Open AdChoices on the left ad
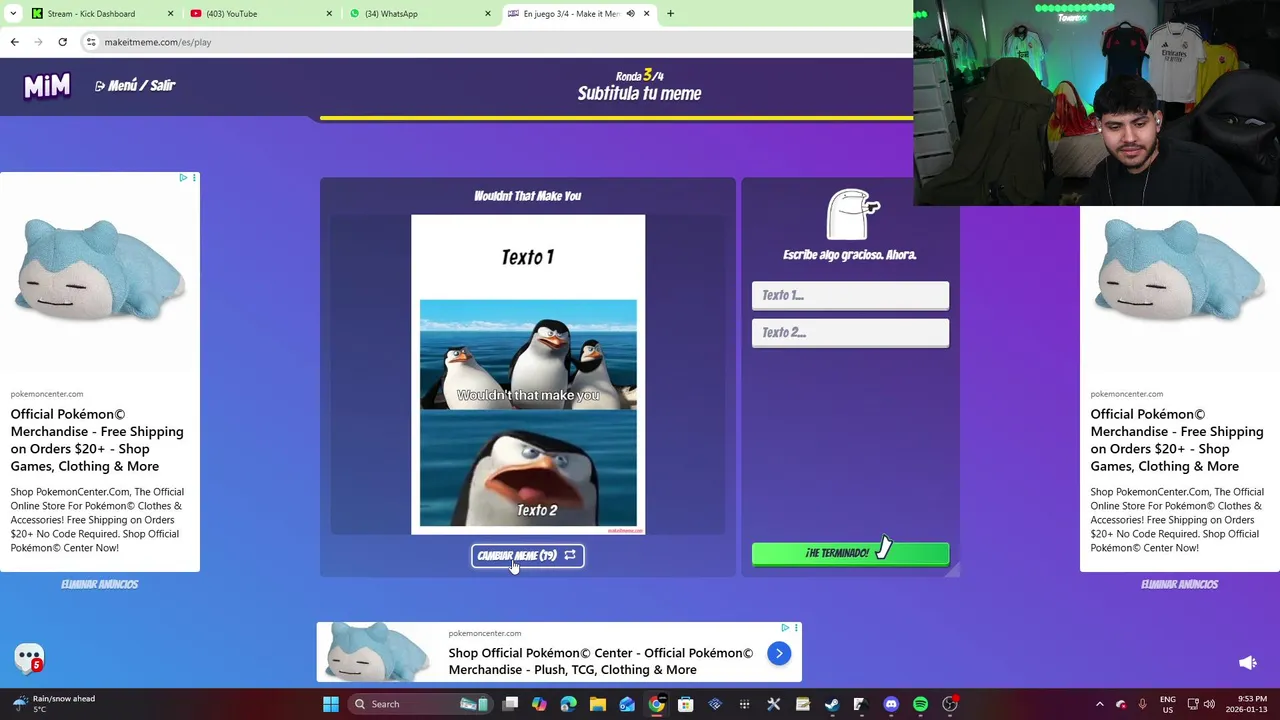Image resolution: width=1280 pixels, height=720 pixels. (x=183, y=178)
